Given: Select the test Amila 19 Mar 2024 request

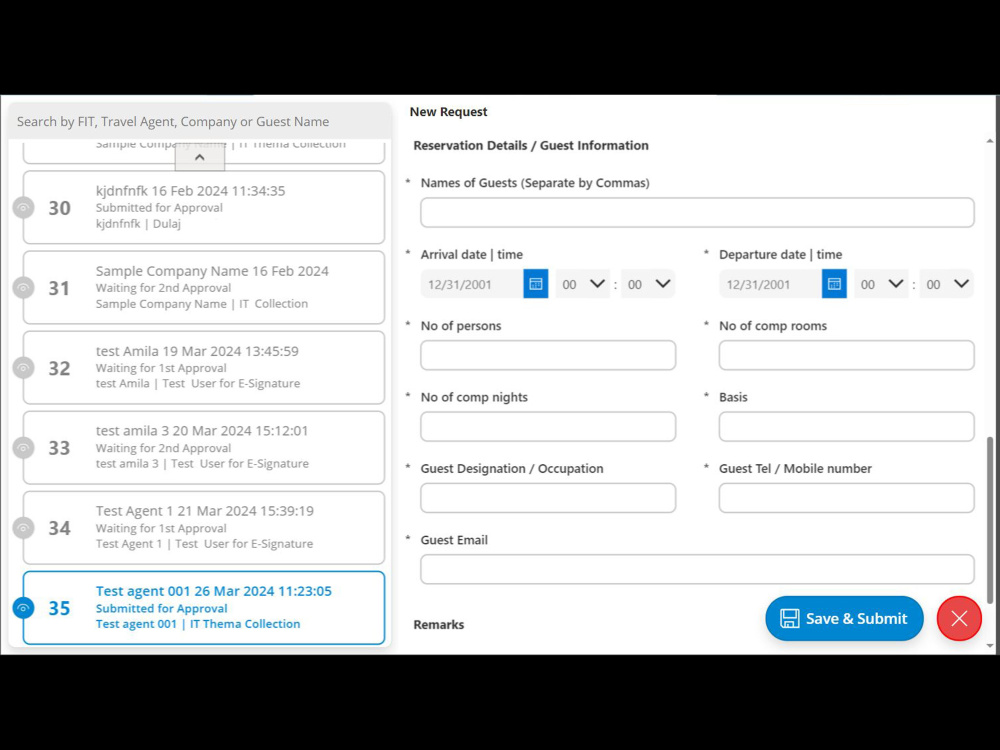Looking at the screenshot, I should tap(204, 368).
